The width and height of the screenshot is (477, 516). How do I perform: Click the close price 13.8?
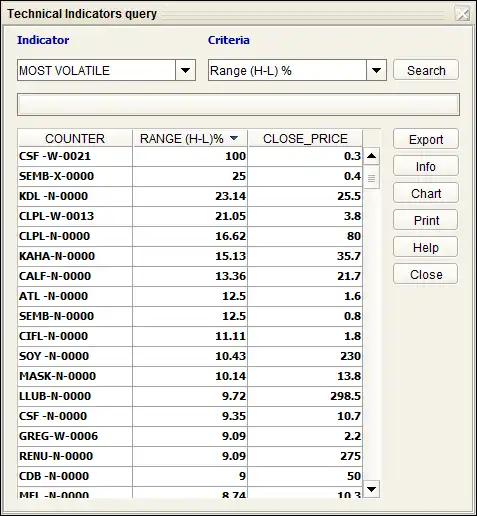[349, 376]
